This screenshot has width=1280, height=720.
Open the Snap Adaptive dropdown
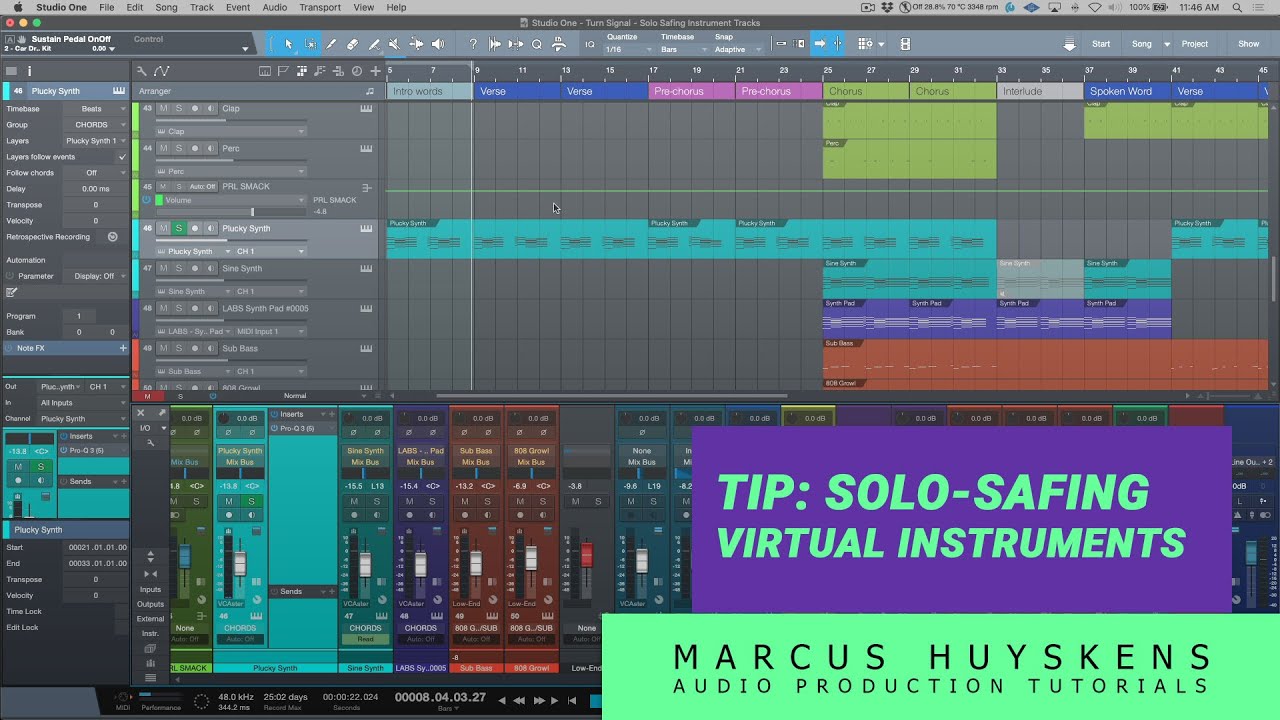pos(737,49)
